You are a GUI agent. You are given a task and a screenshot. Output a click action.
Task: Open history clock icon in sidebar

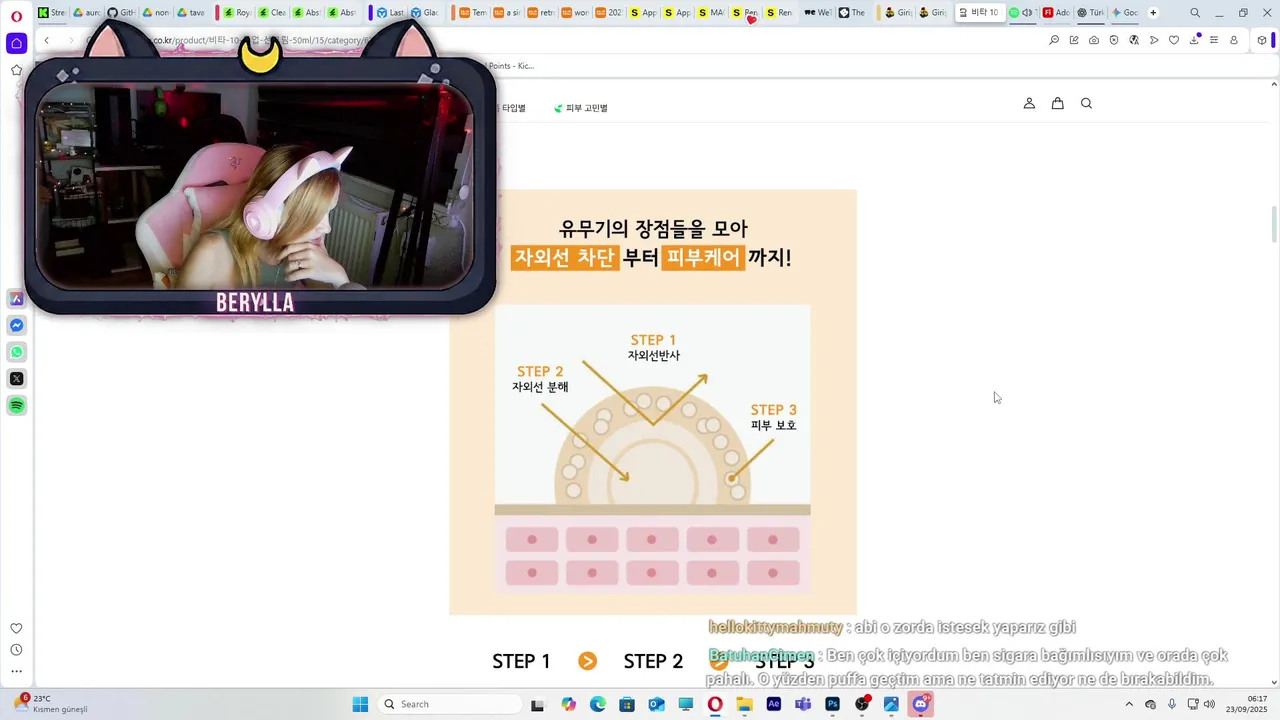[16, 650]
